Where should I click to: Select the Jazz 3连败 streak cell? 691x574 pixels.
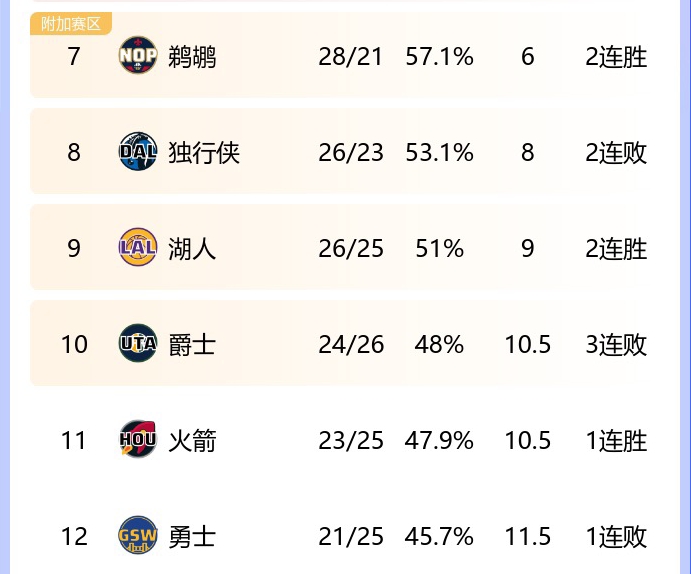click(x=616, y=345)
